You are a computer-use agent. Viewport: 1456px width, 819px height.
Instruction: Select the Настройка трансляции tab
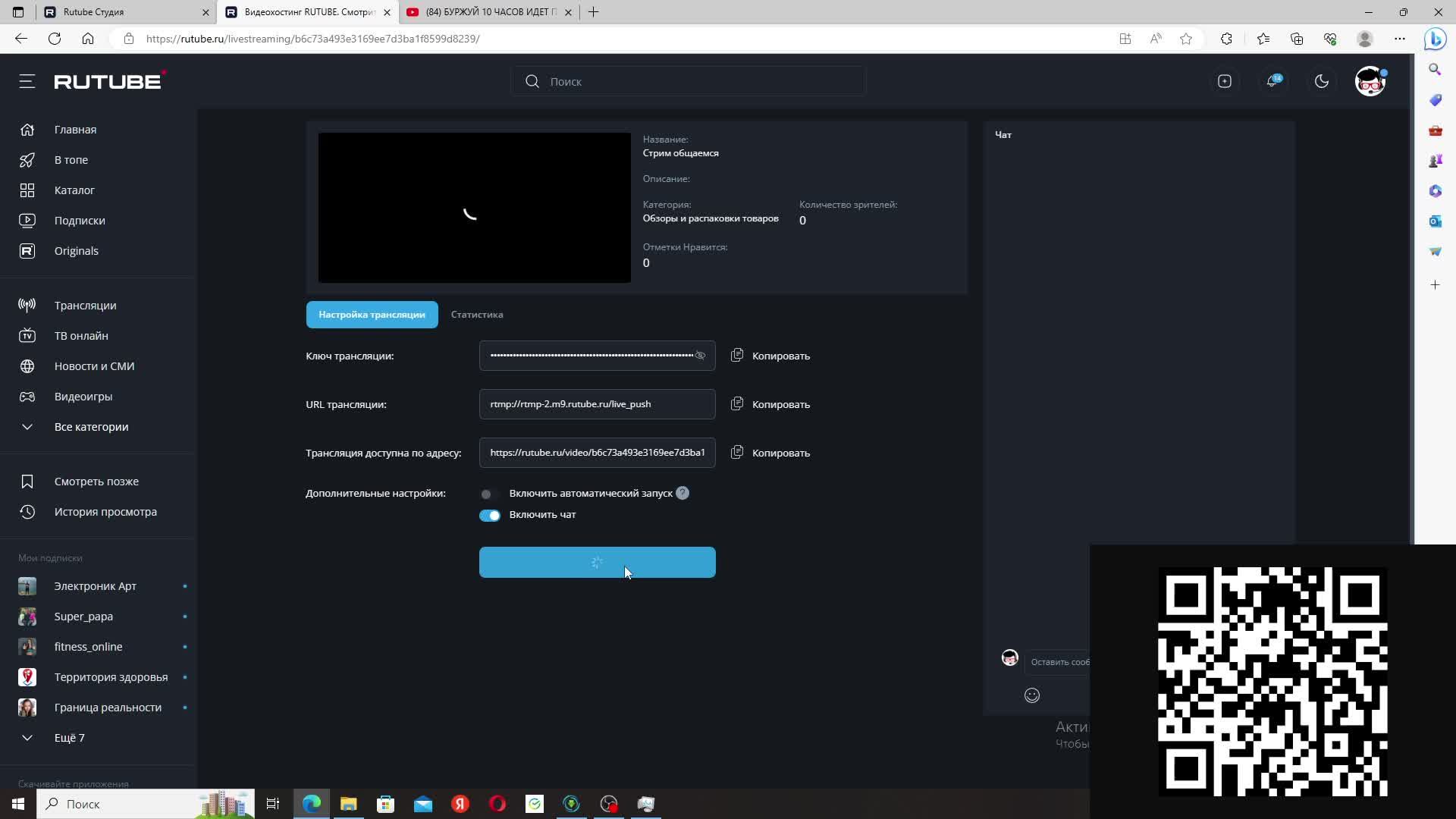click(372, 315)
